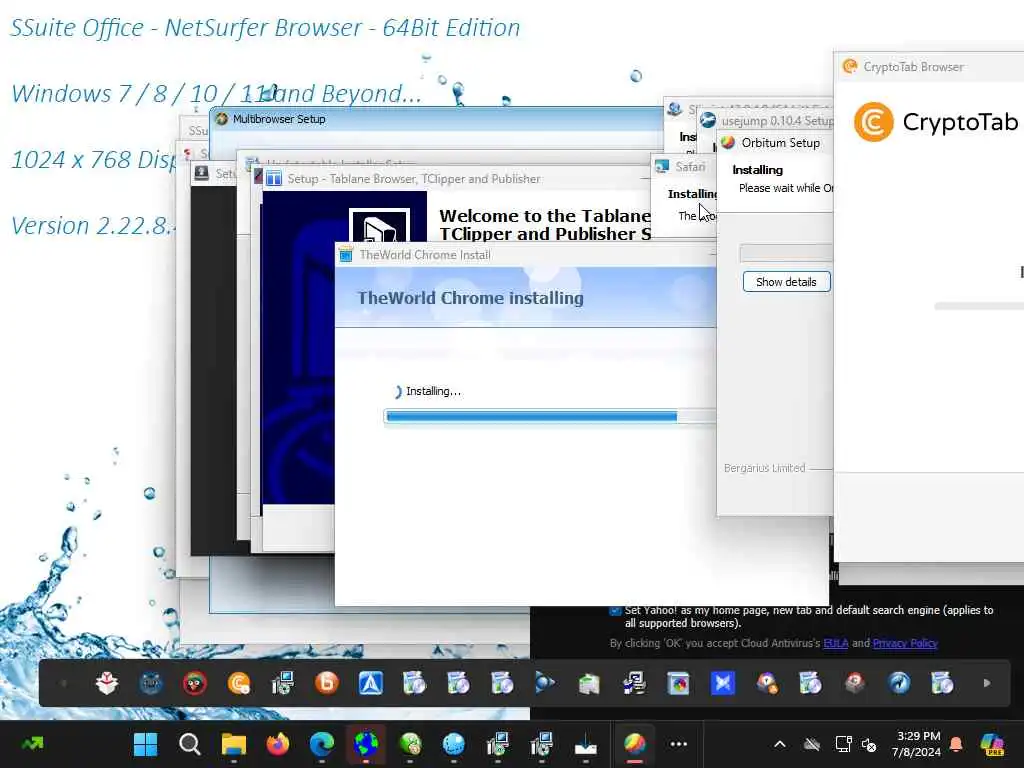This screenshot has height=768, width=1024.
Task: Click the Multibrowser Setup title bar
Action: coord(436,119)
